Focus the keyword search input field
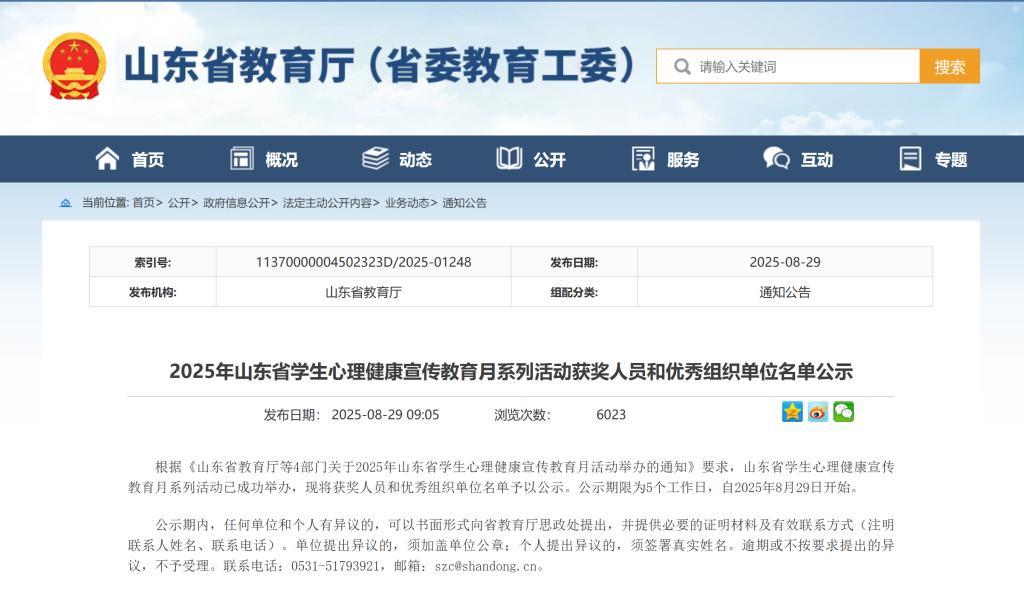Viewport: 1024px width, 611px height. 800,67
